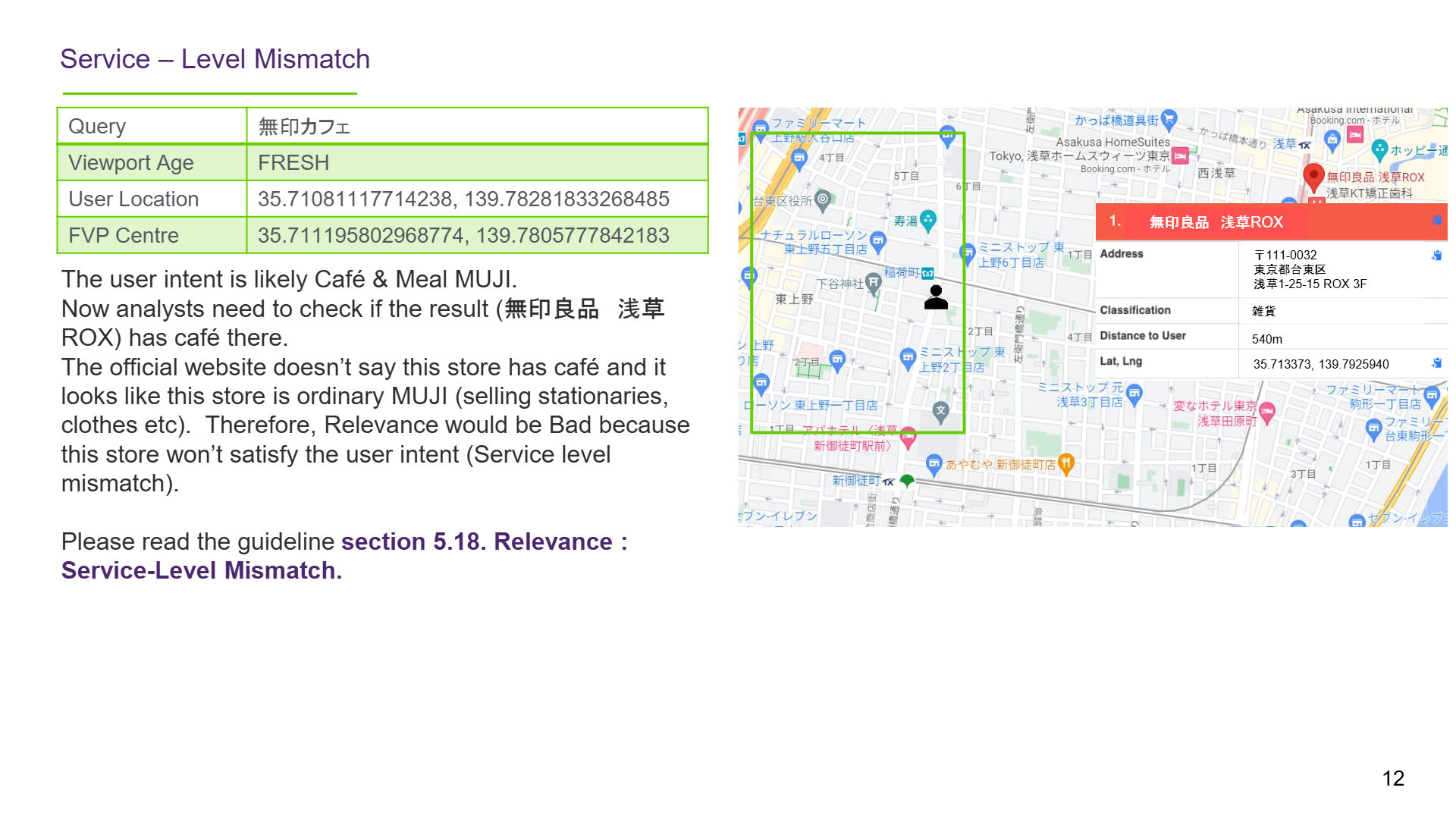Click the slide page number 12
Image resolution: width=1456 pixels, height=819 pixels.
click(x=1393, y=779)
